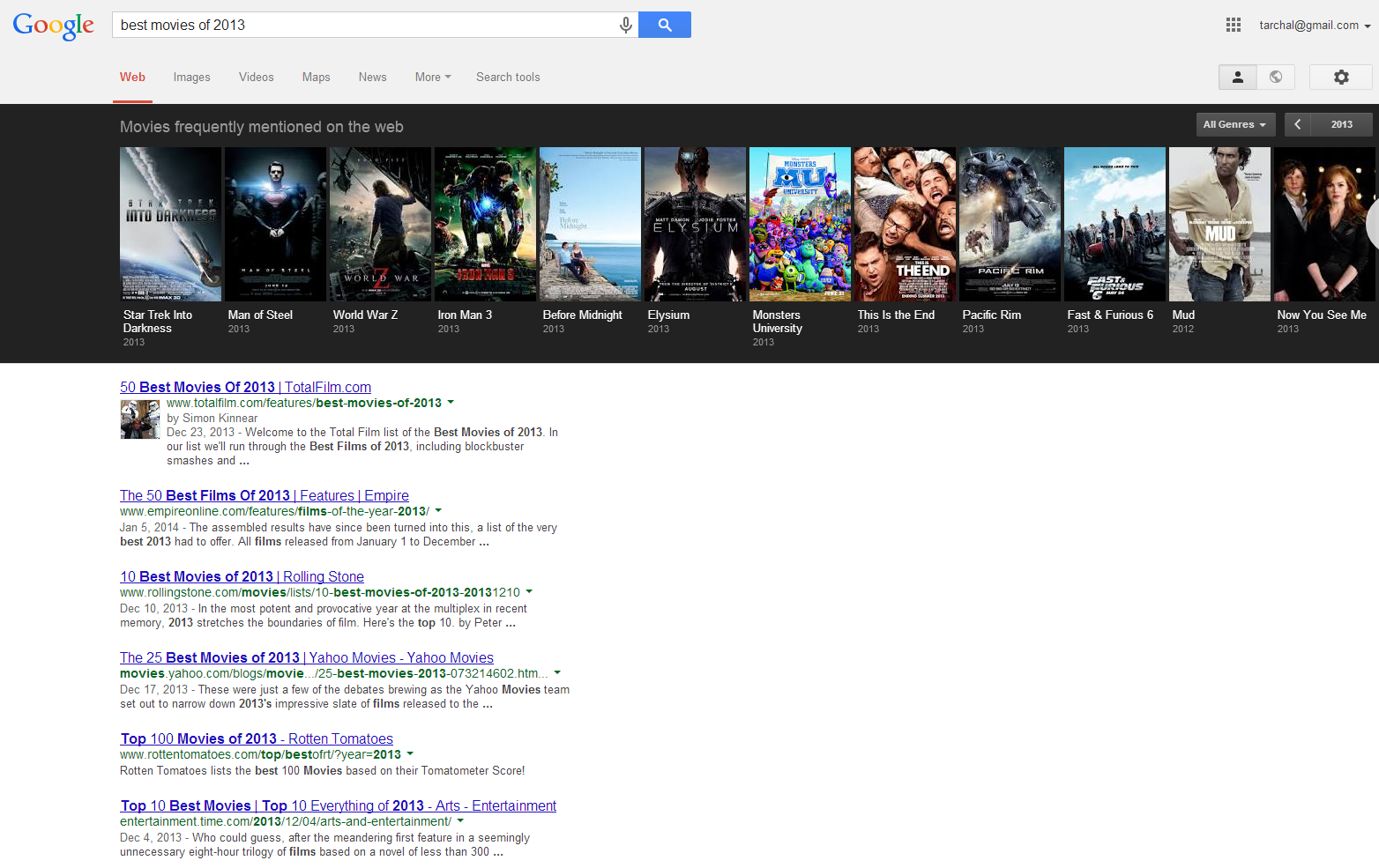Viewport: 1379px width, 868px height.
Task: Expand the All Genres dropdown
Action: 1234,124
